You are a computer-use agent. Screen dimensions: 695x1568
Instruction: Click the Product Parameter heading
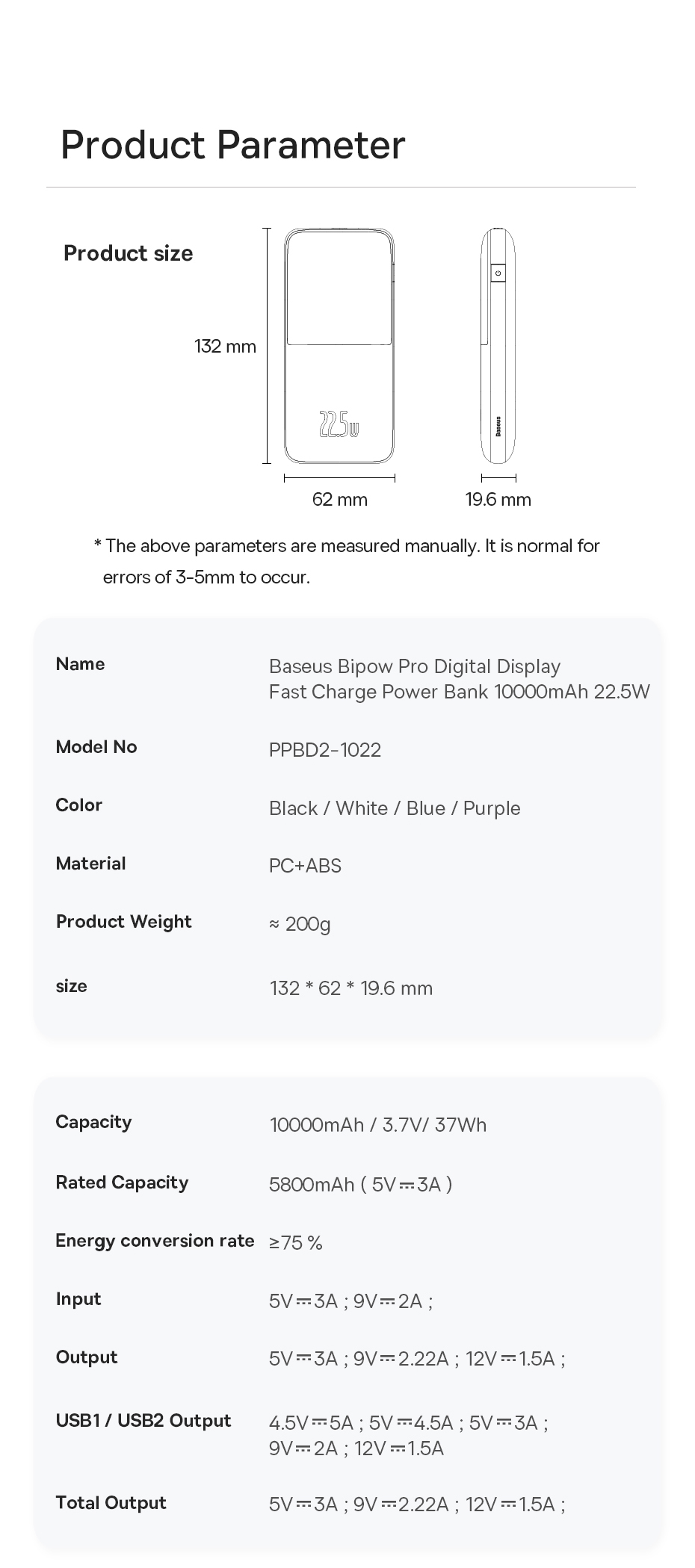233,145
